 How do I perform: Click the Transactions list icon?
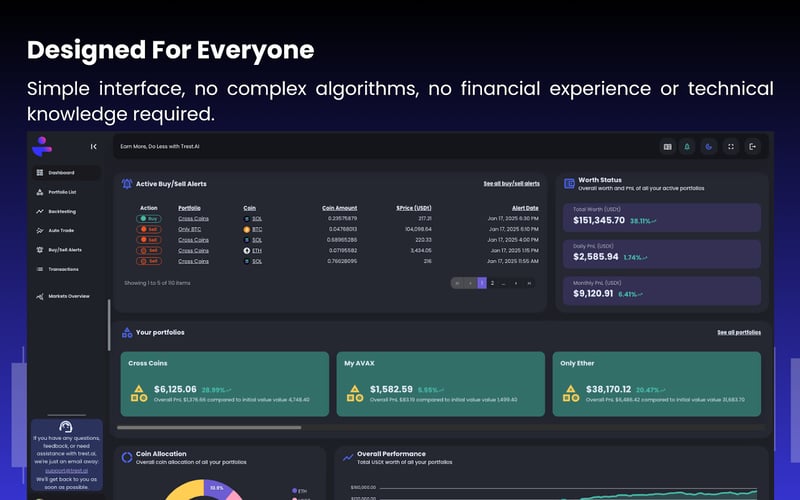click(40, 269)
